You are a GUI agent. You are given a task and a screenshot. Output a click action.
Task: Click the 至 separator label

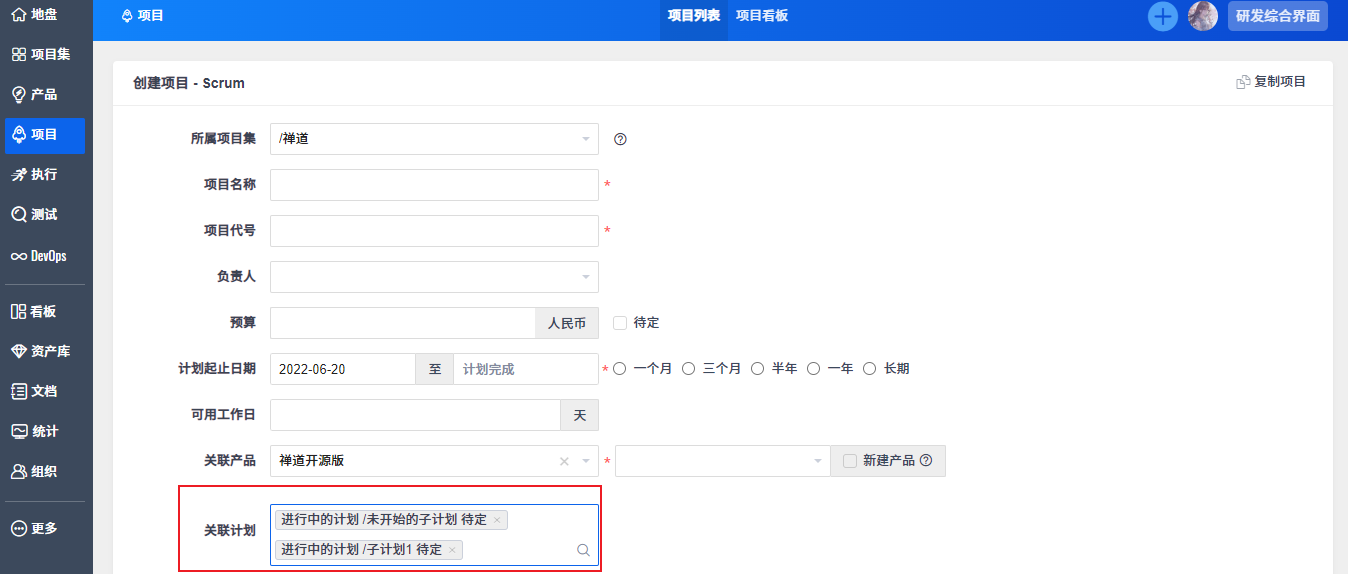point(435,369)
